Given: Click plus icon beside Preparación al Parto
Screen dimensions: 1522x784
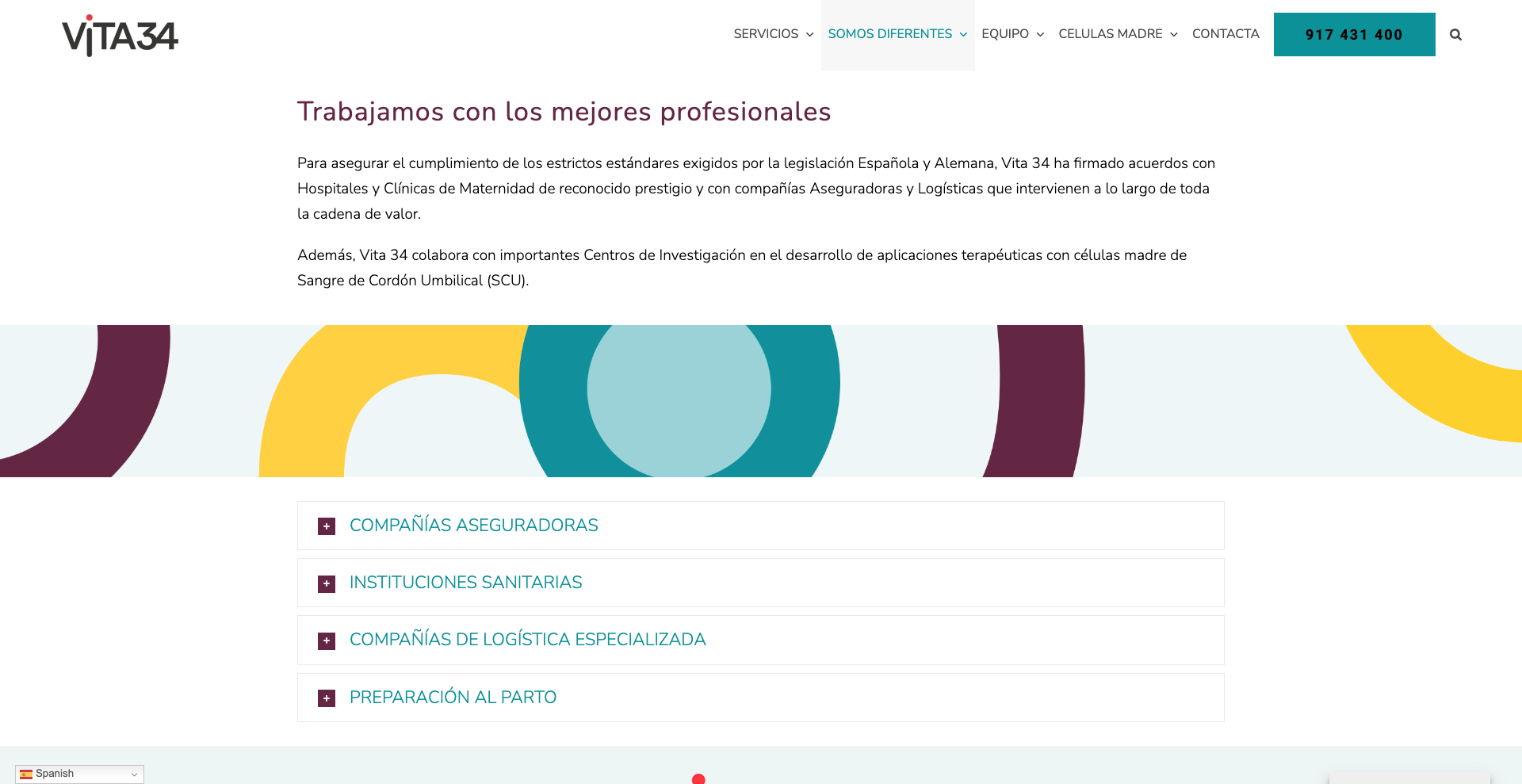Looking at the screenshot, I should [327, 698].
